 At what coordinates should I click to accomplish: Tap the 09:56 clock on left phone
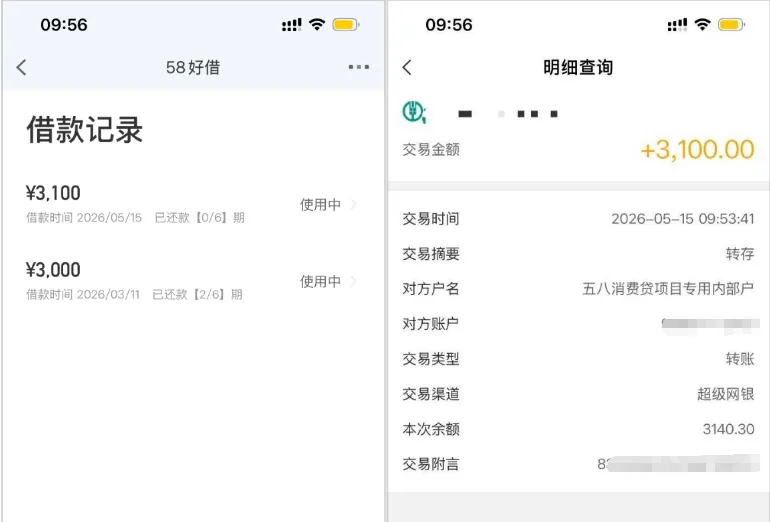click(64, 25)
